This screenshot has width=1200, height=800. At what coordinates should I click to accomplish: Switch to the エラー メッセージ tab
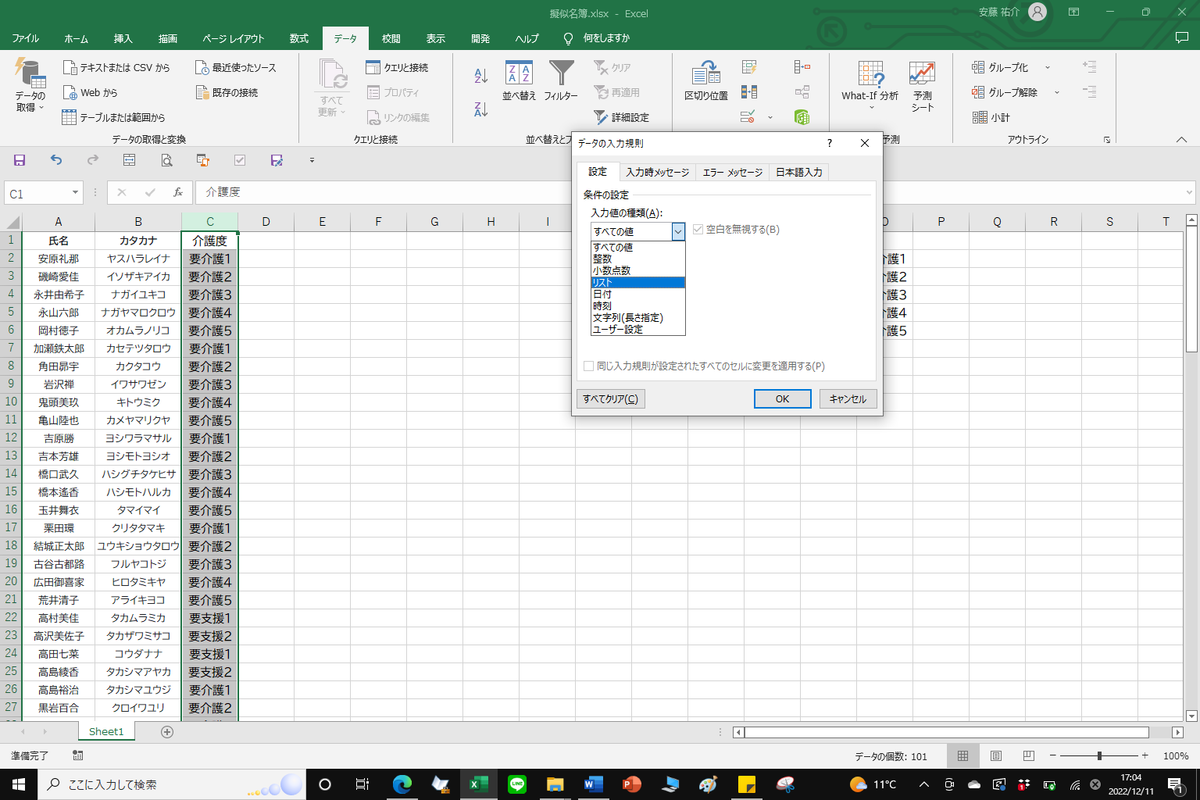pos(731,172)
